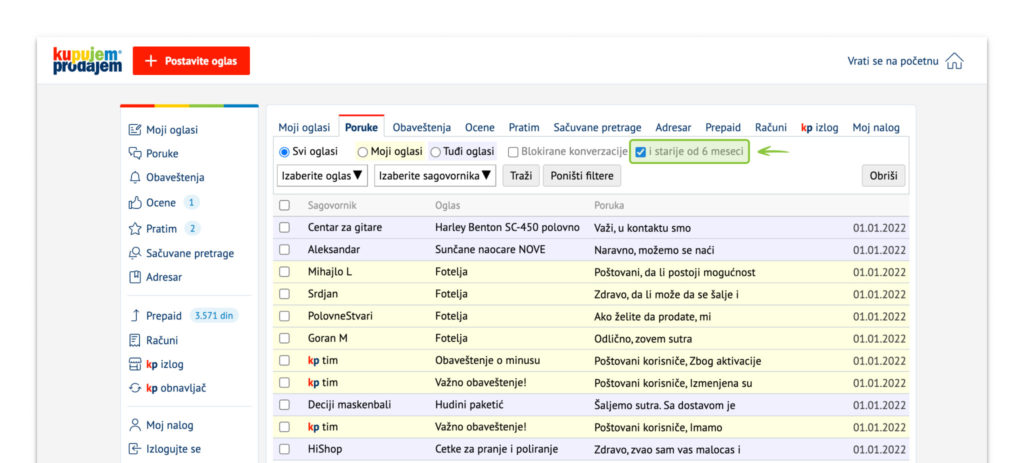Open the Izaberite oglas dropdown
The height and width of the screenshot is (463, 1024).
tap(323, 176)
